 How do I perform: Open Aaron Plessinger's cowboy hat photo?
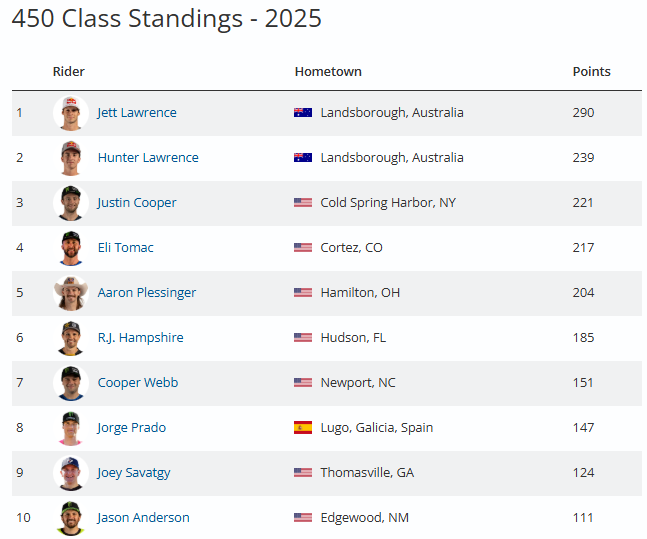pyautogui.click(x=70, y=293)
